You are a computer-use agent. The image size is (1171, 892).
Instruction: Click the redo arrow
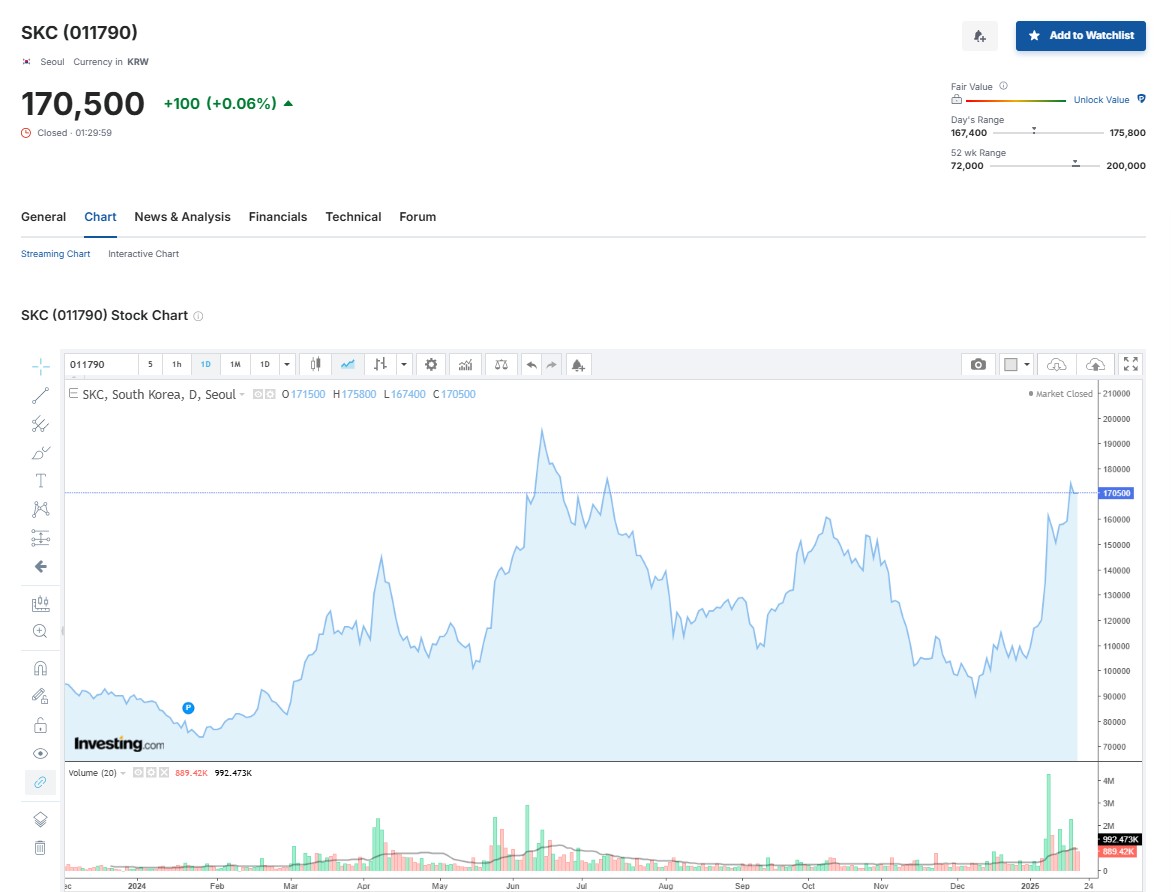[551, 365]
